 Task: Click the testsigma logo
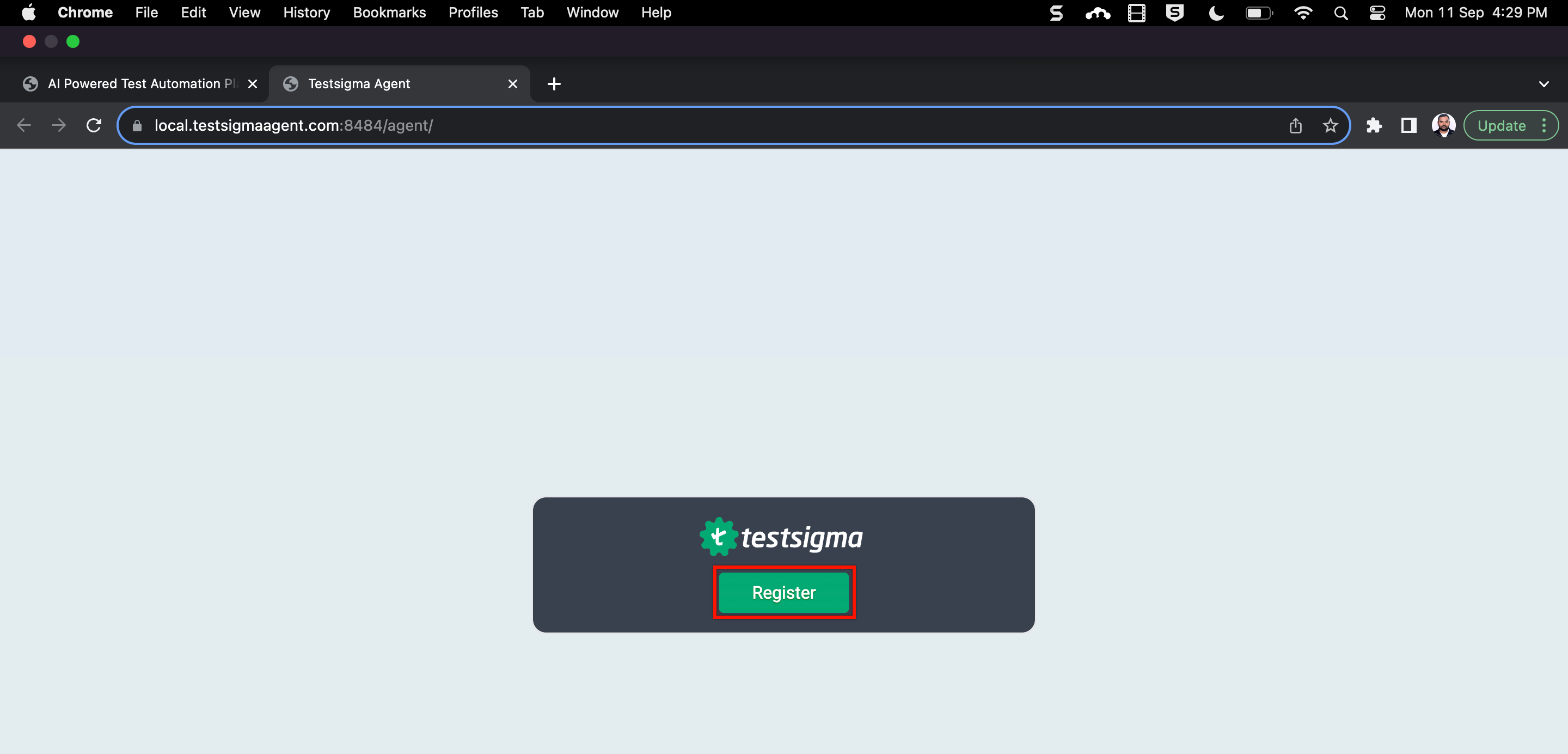click(781, 537)
